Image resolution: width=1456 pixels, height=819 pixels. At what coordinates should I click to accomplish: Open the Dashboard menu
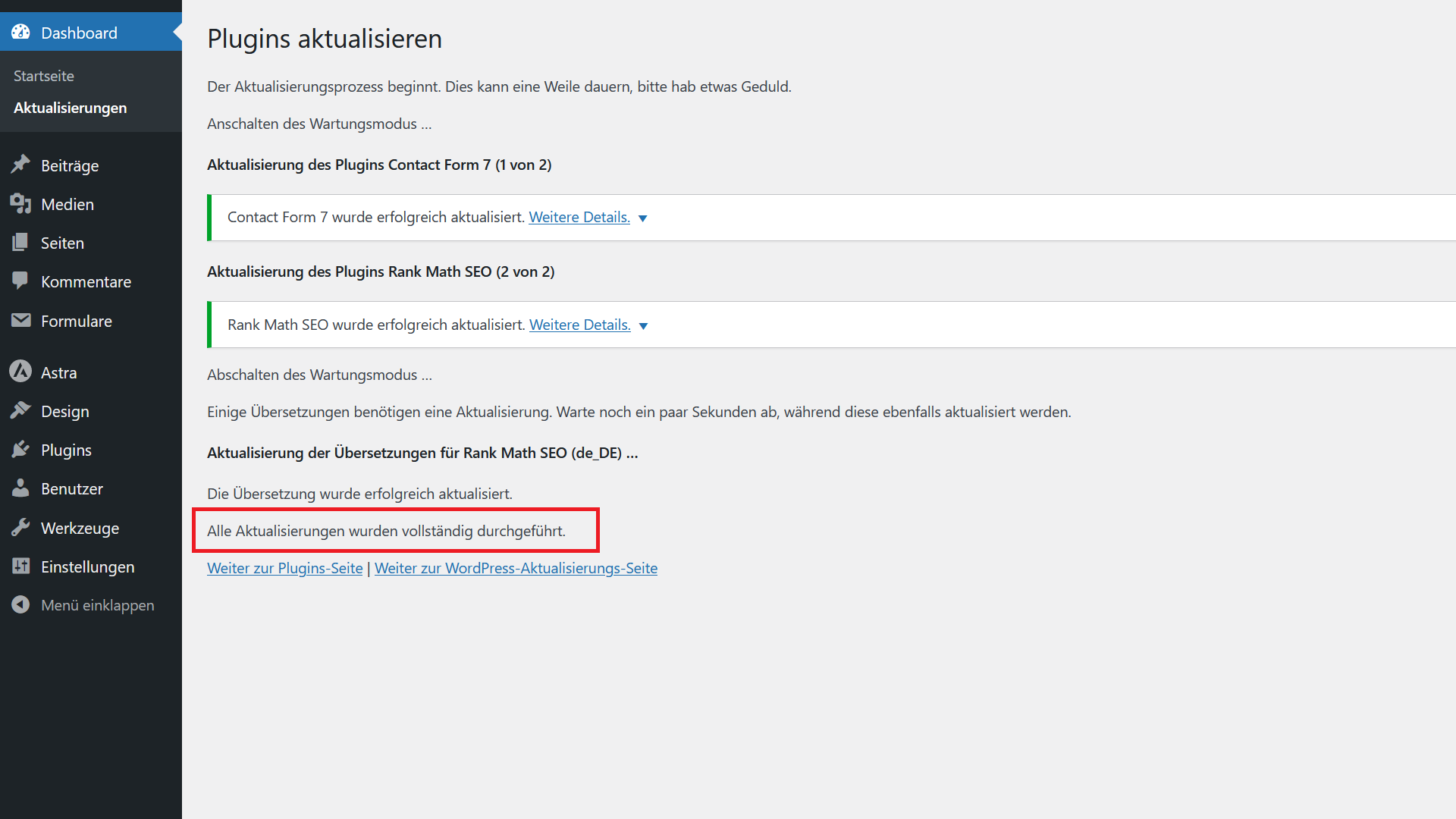[91, 33]
